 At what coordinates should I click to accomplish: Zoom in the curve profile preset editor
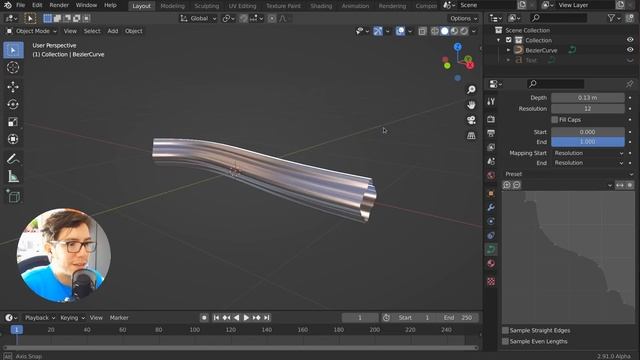click(x=507, y=185)
